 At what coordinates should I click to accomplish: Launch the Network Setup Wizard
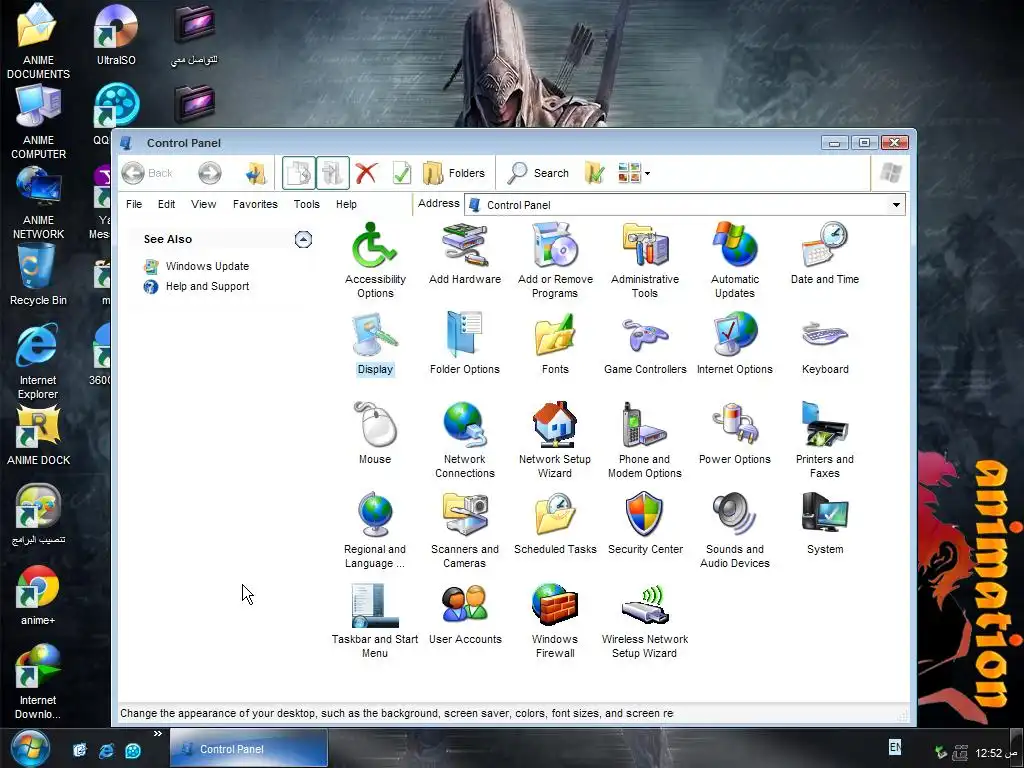(x=554, y=440)
